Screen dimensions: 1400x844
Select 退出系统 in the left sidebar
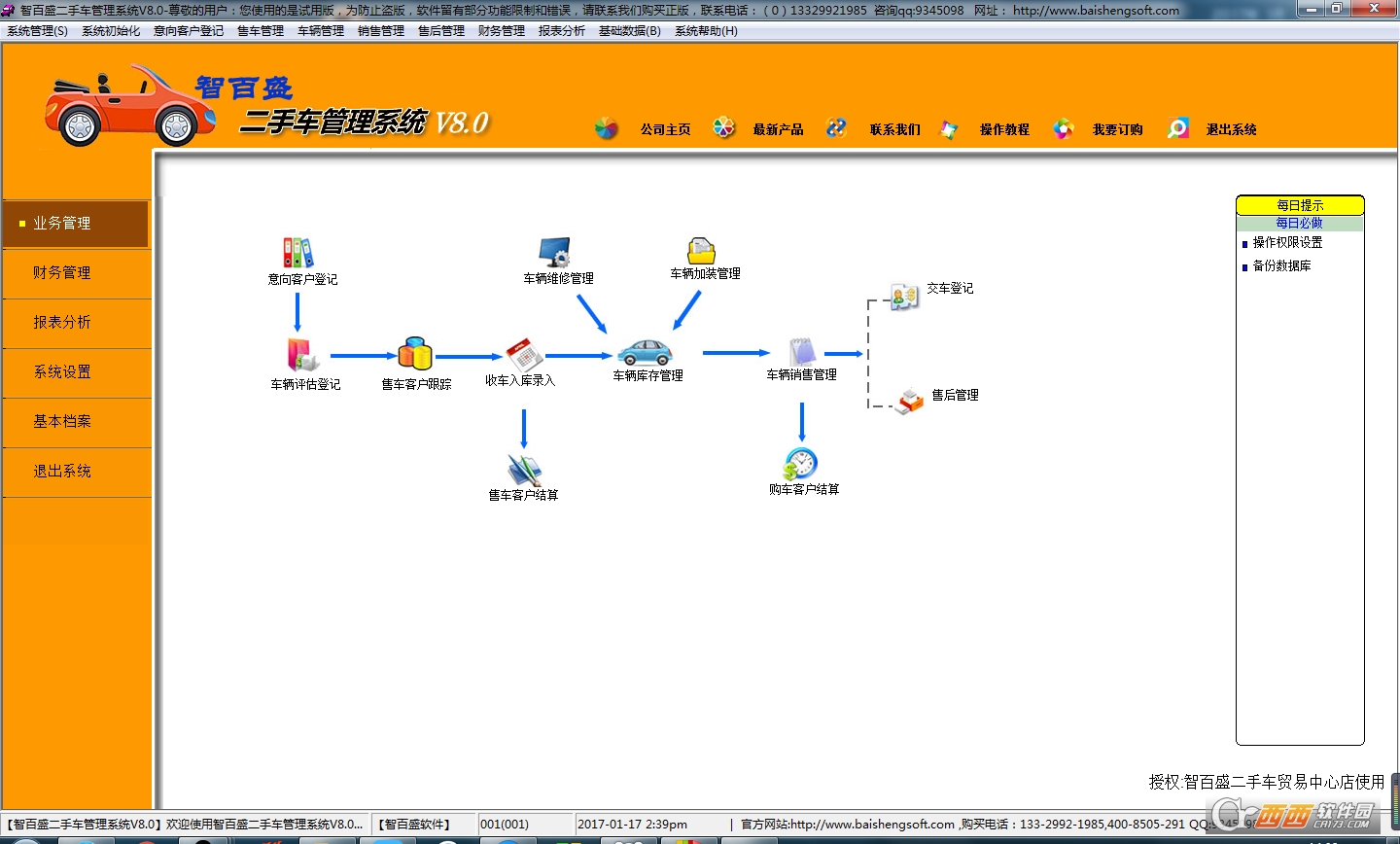tap(76, 472)
